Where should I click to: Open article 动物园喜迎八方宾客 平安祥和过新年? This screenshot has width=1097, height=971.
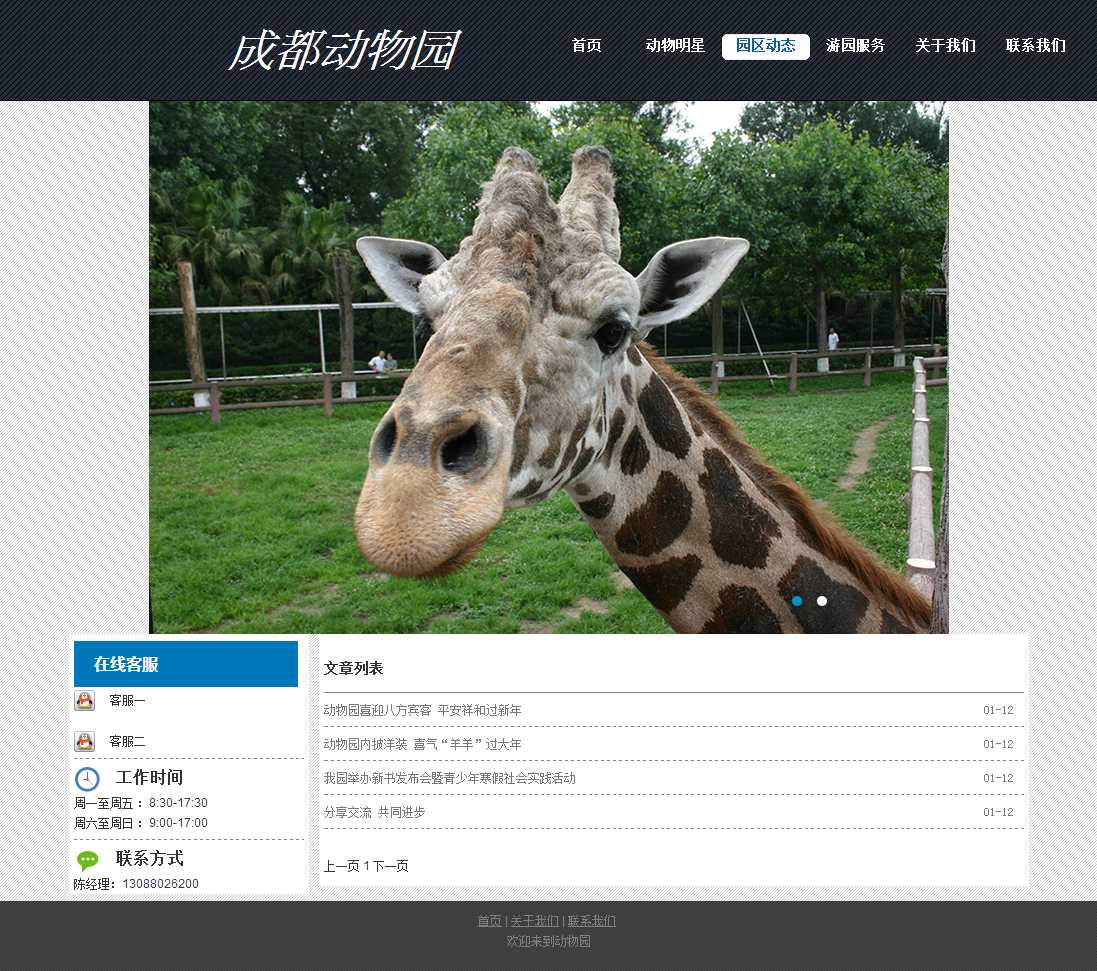tap(422, 710)
